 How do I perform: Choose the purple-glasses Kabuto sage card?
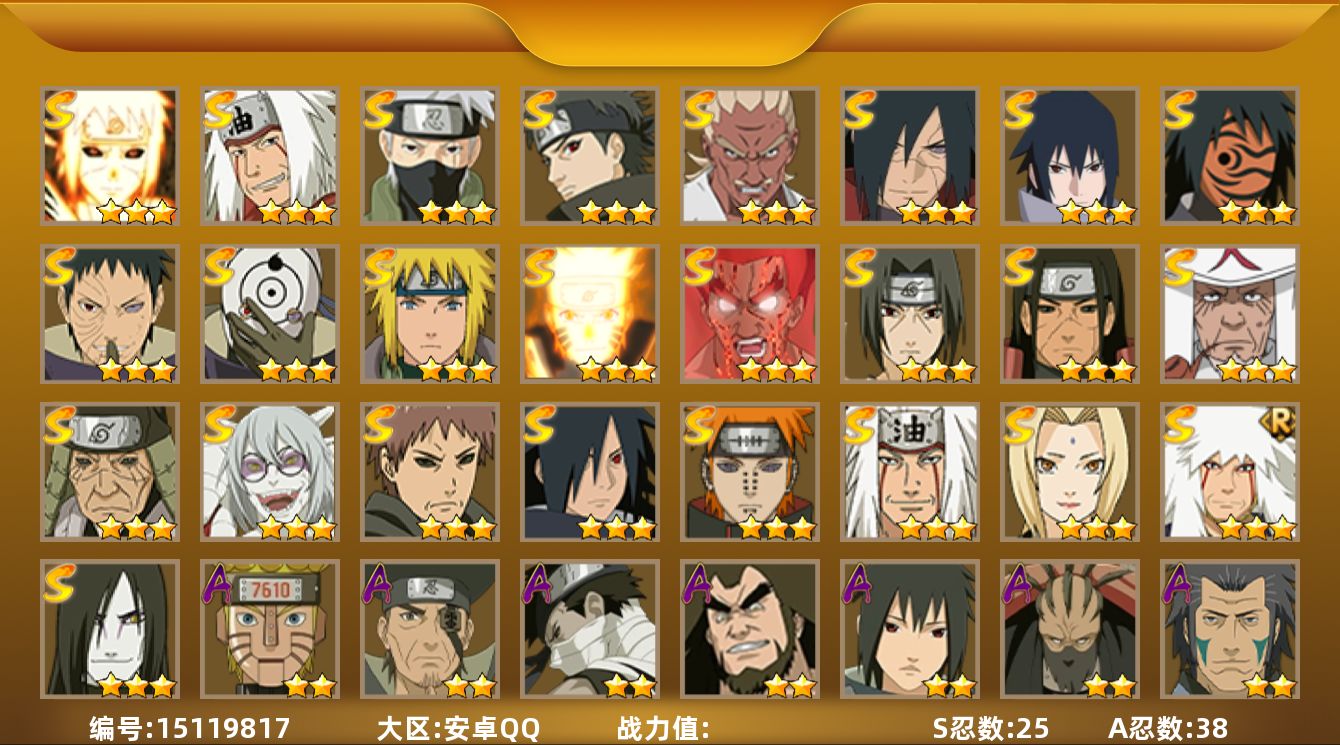(270, 471)
